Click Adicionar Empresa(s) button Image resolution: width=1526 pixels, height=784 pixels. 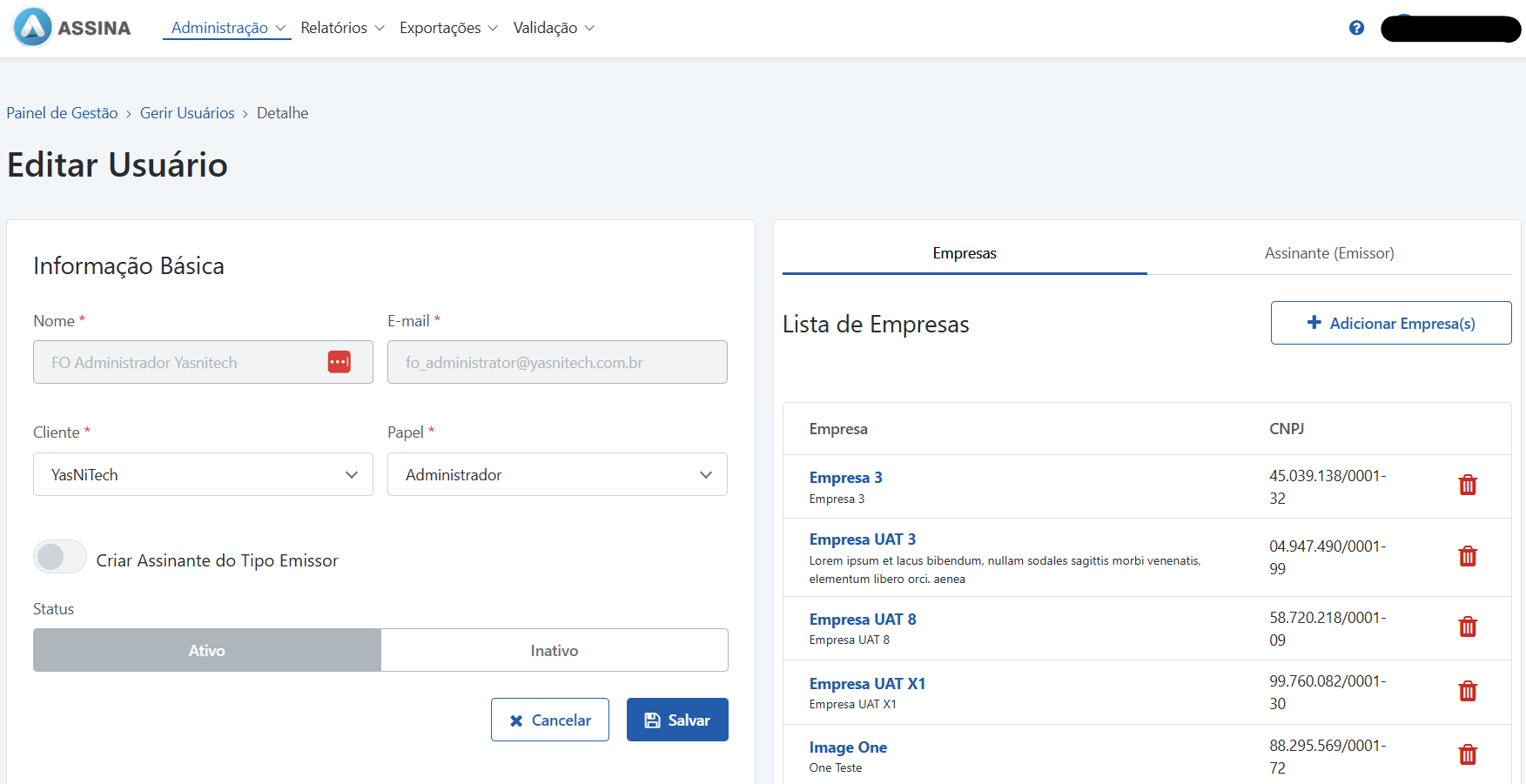click(x=1390, y=323)
